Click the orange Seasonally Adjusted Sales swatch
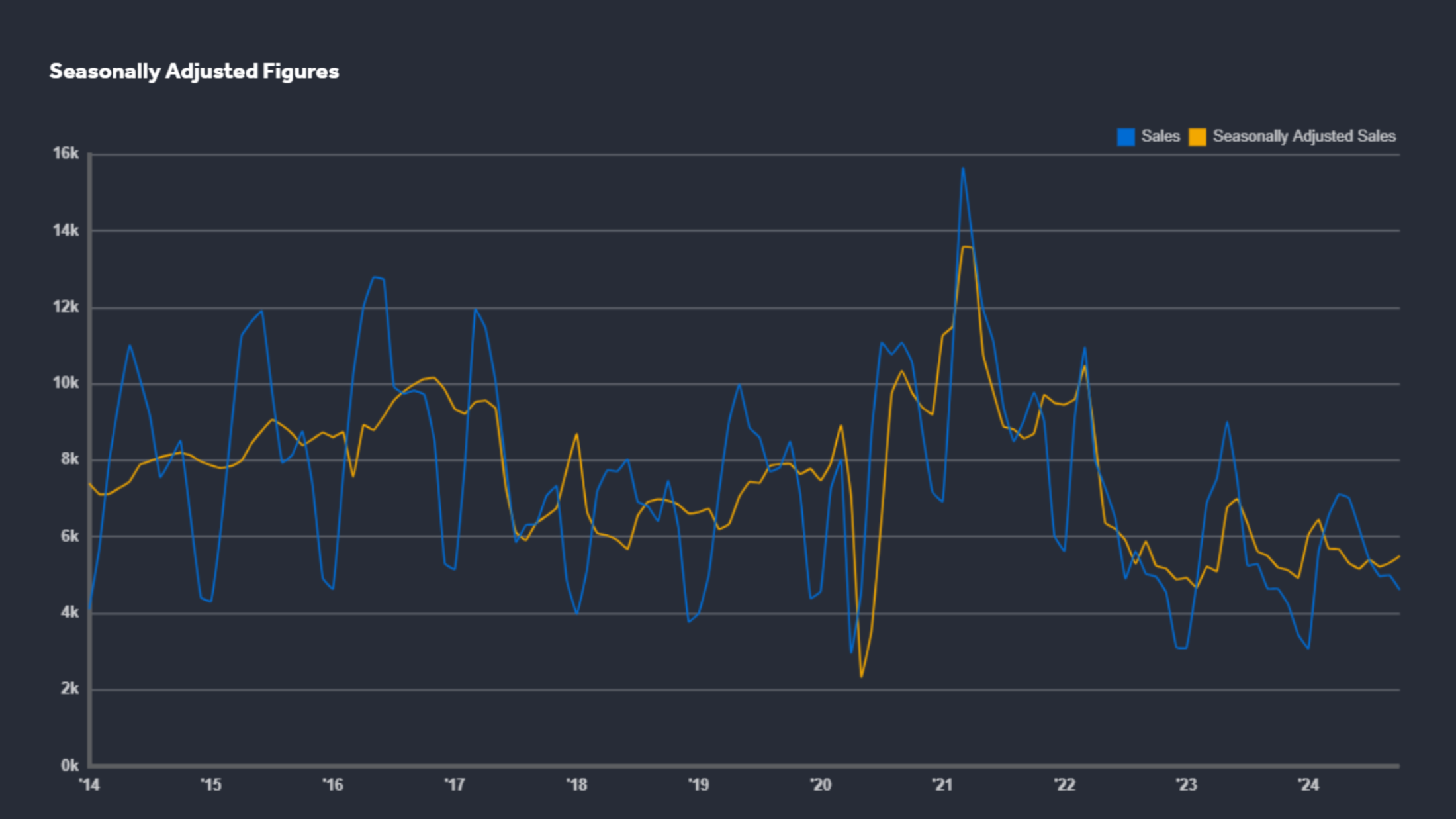 1197,137
